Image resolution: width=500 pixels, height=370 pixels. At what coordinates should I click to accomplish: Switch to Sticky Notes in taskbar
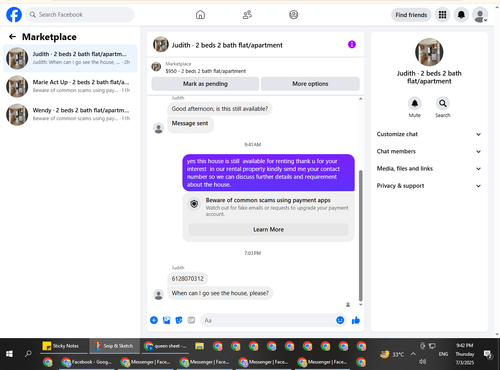(64, 346)
